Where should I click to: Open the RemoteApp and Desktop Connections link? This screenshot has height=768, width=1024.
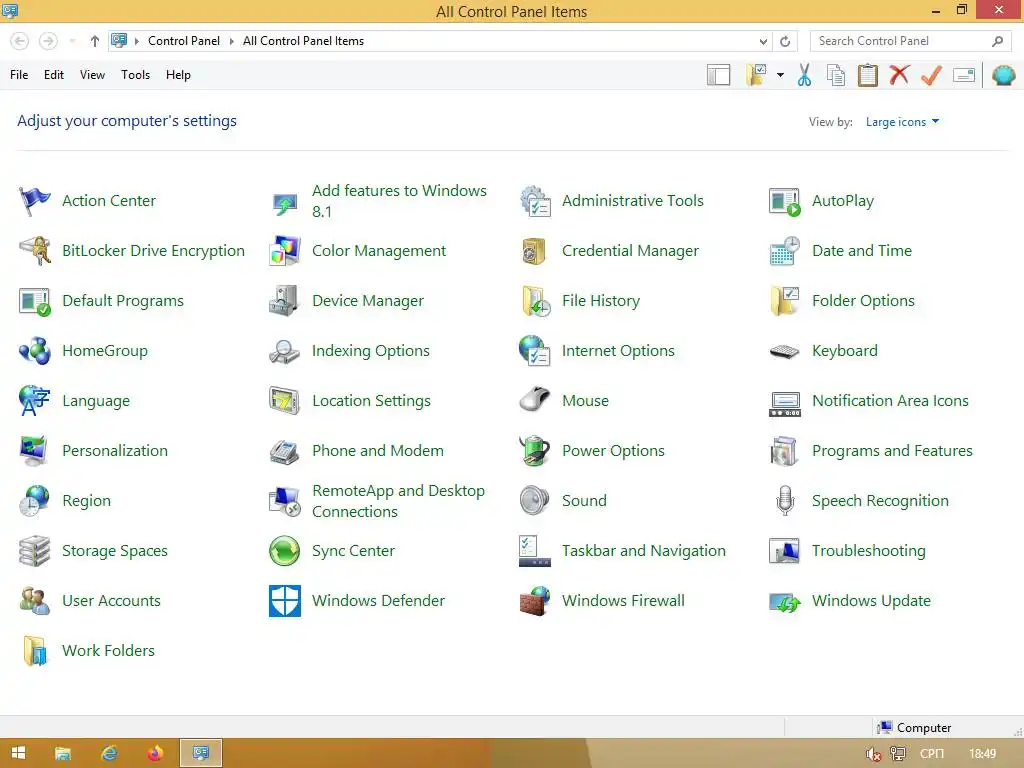tap(398, 501)
